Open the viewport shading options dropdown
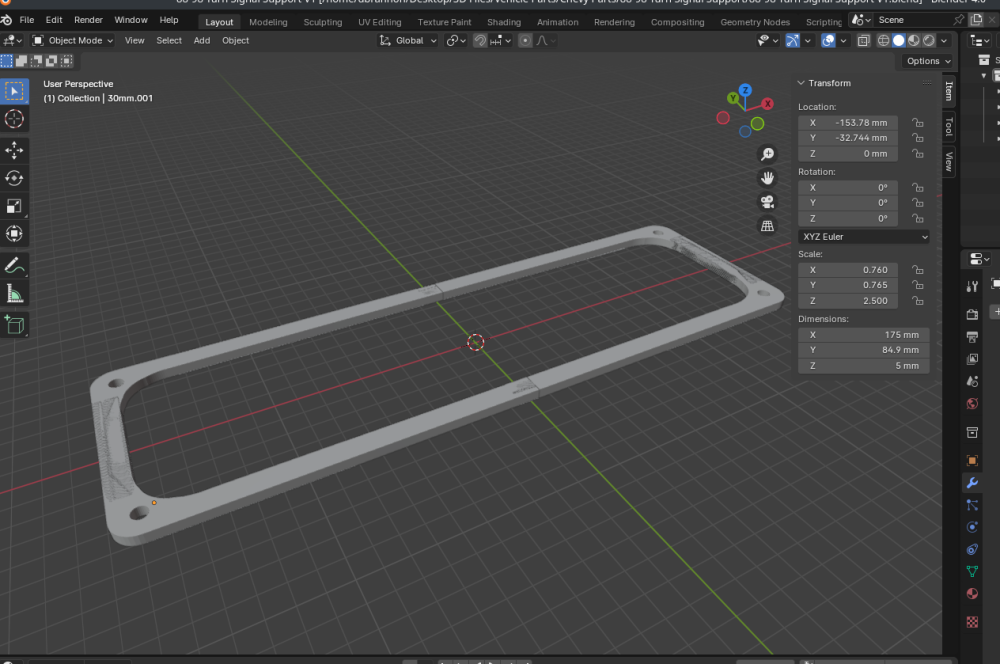This screenshot has height=664, width=1000. click(945, 41)
